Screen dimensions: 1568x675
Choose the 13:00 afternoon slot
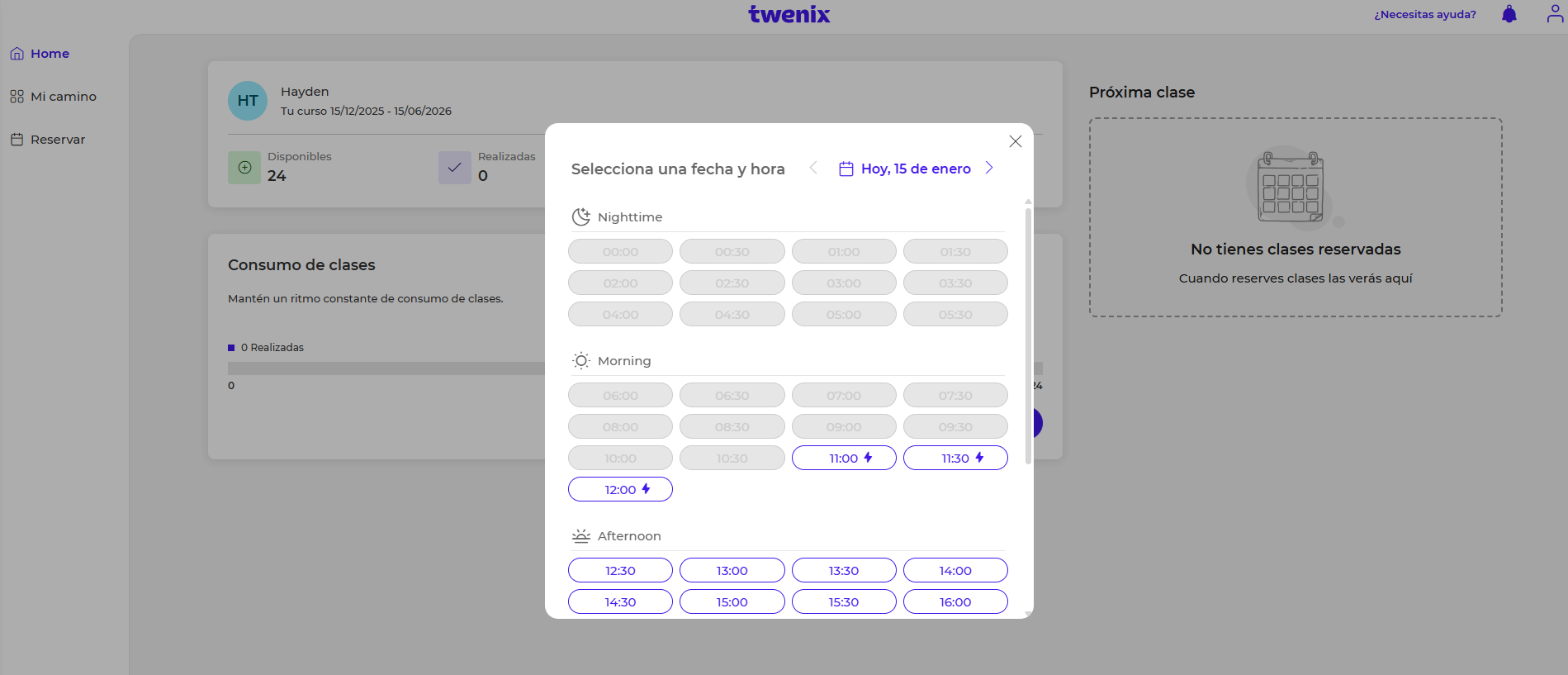tap(732, 570)
